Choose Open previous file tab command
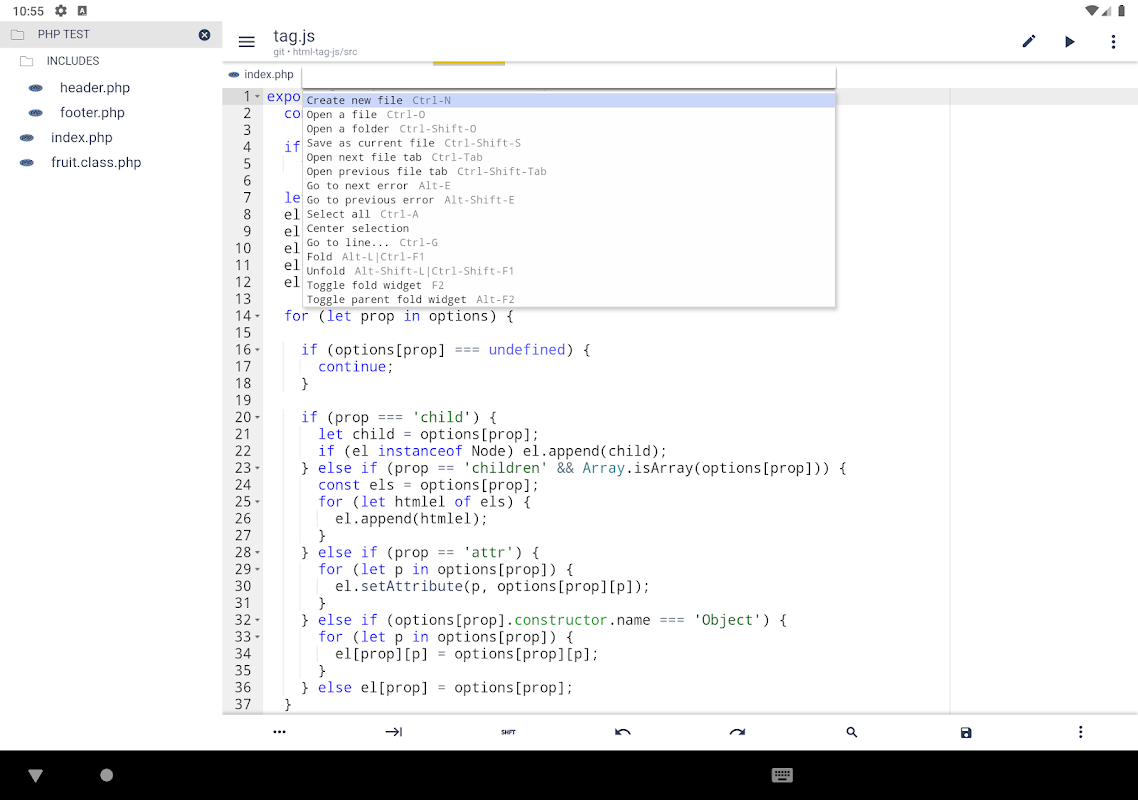This screenshot has height=800, width=1138. pos(569,171)
